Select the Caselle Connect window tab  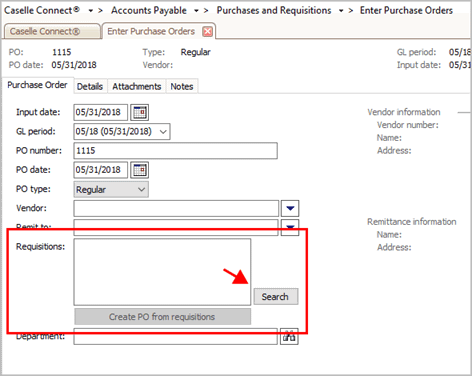tap(52, 31)
